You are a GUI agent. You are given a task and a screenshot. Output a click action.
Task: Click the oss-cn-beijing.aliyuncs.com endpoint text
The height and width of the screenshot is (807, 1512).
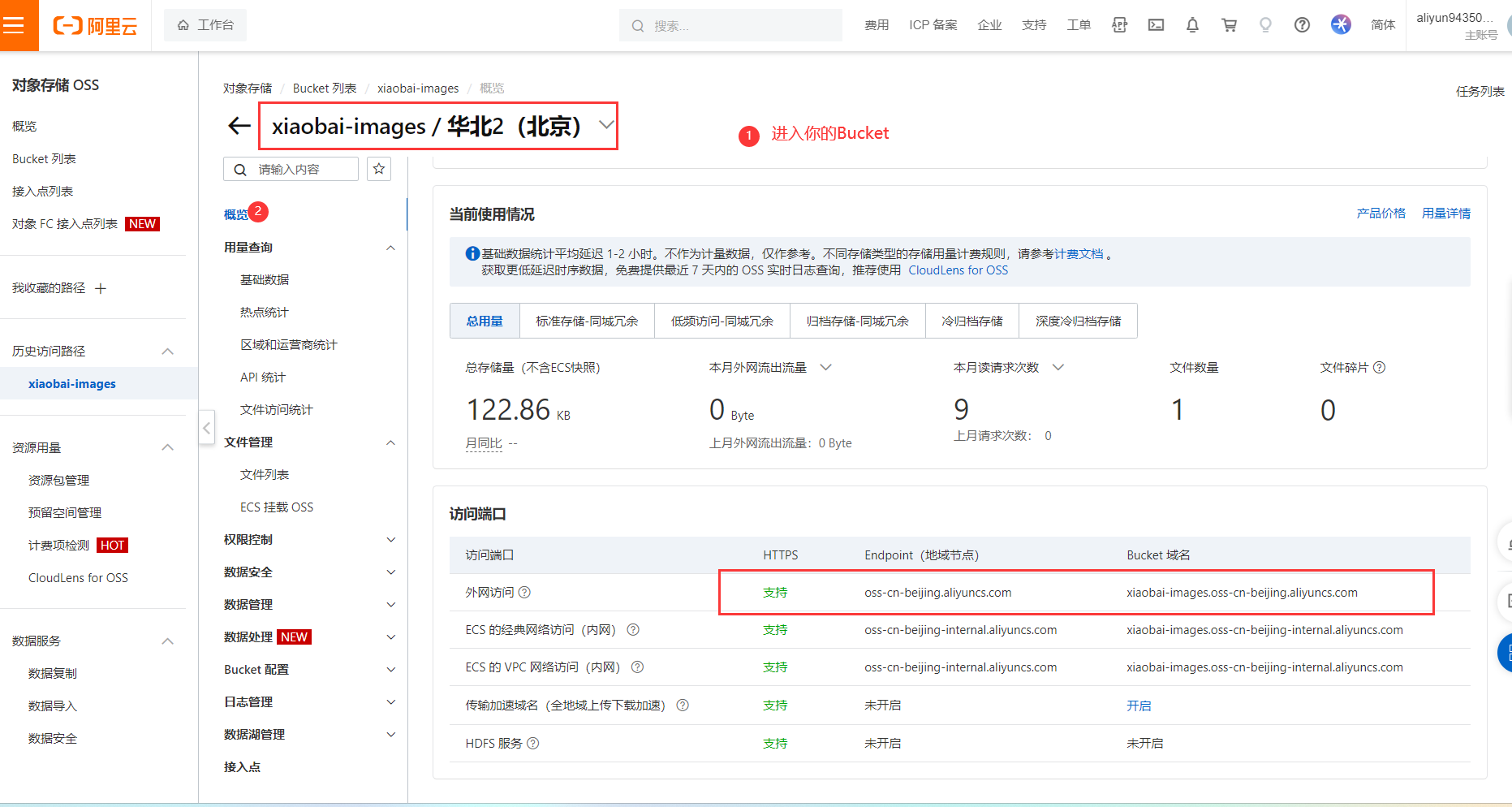coord(938,593)
